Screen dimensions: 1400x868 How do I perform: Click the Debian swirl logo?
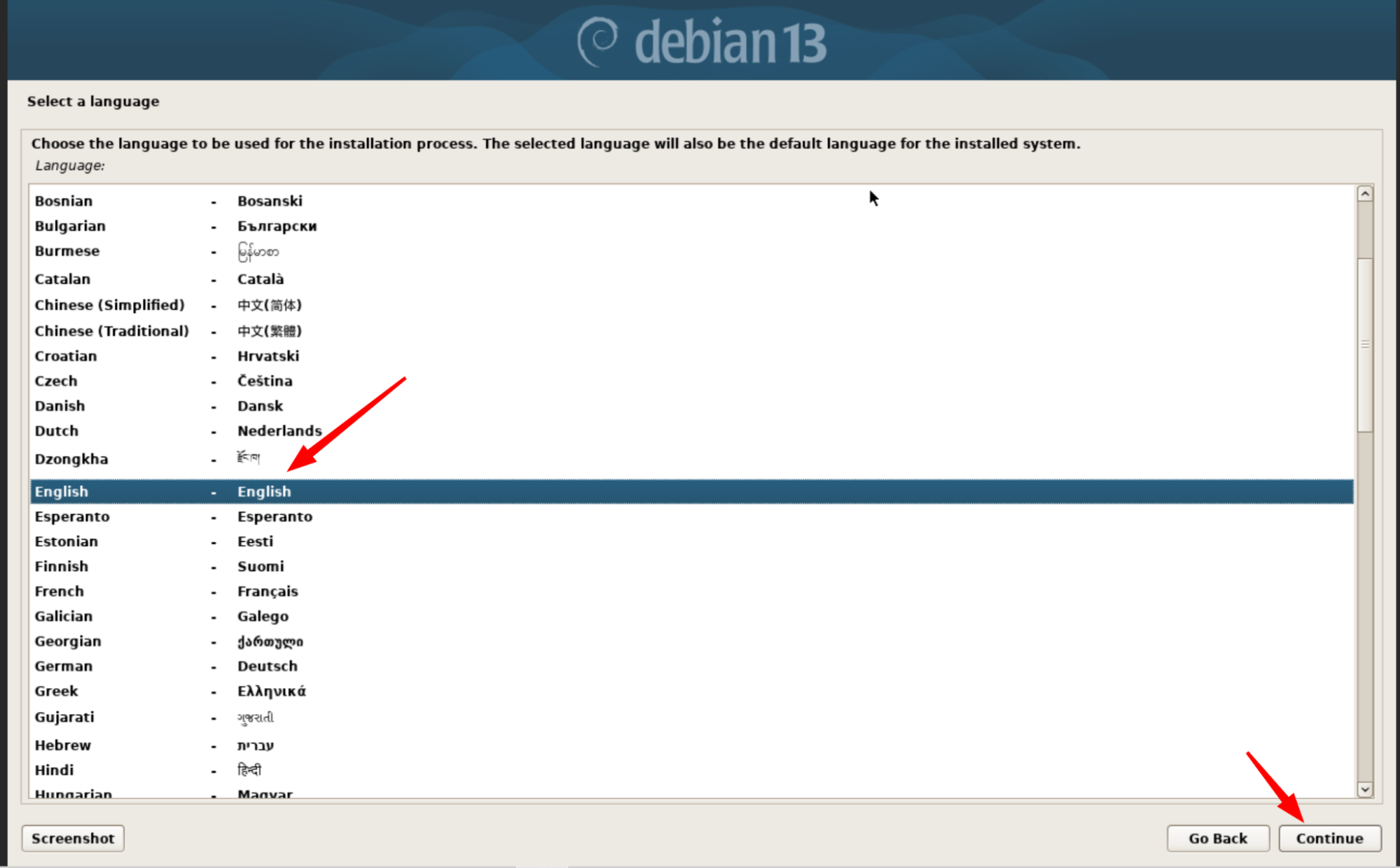point(597,41)
